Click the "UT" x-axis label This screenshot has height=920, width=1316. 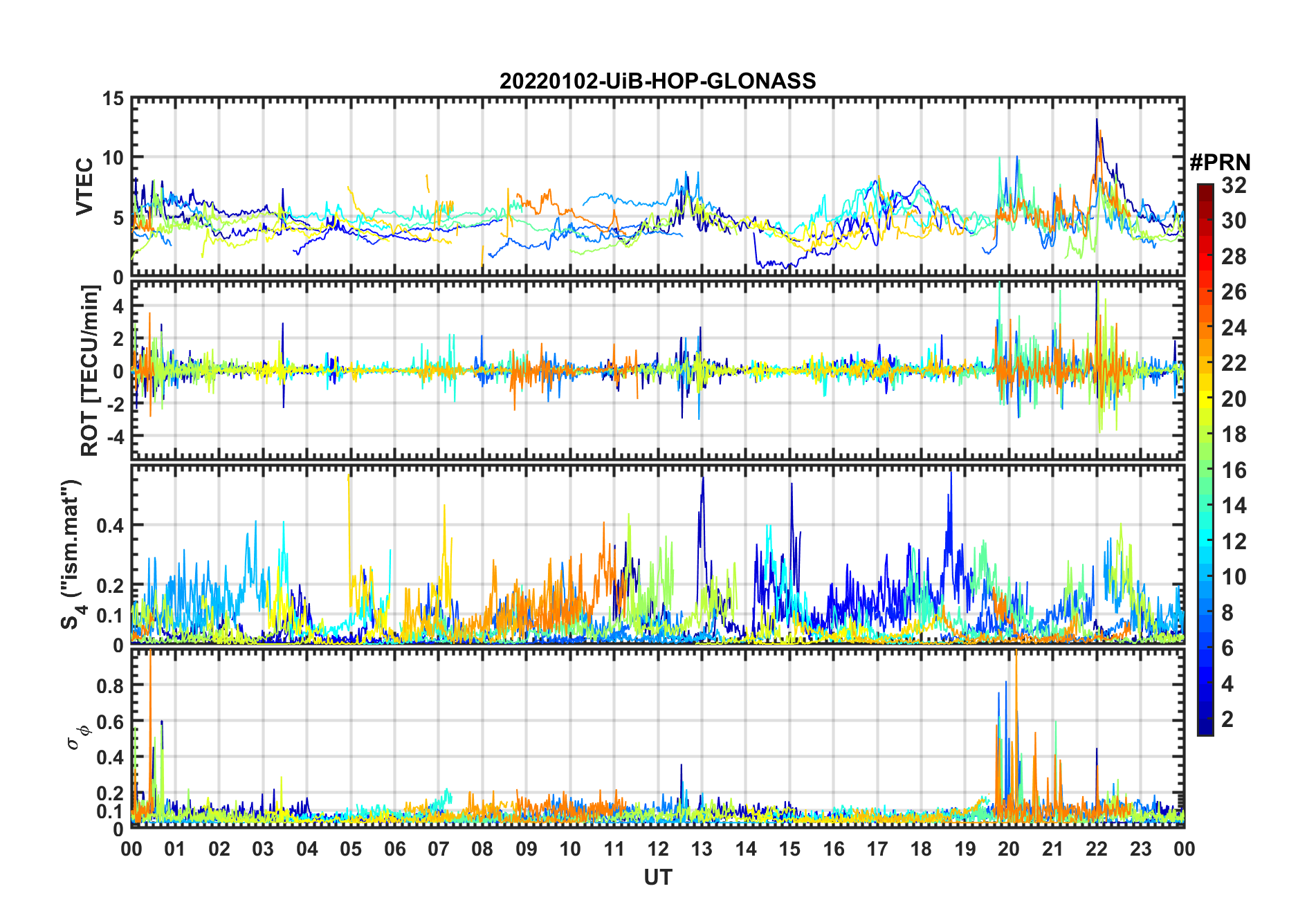coord(658,877)
